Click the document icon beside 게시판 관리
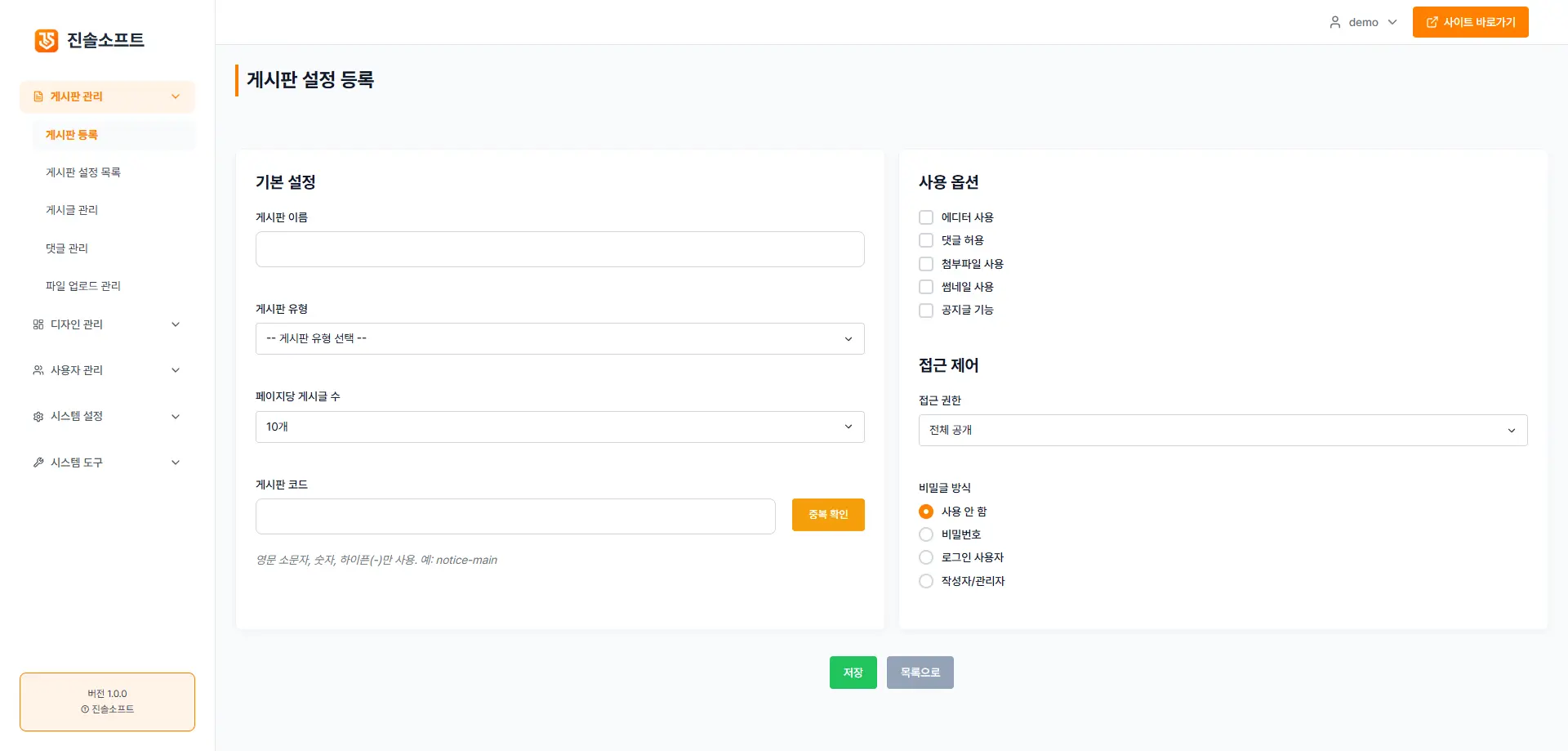Viewport: 1568px width, 751px height. 38,96
